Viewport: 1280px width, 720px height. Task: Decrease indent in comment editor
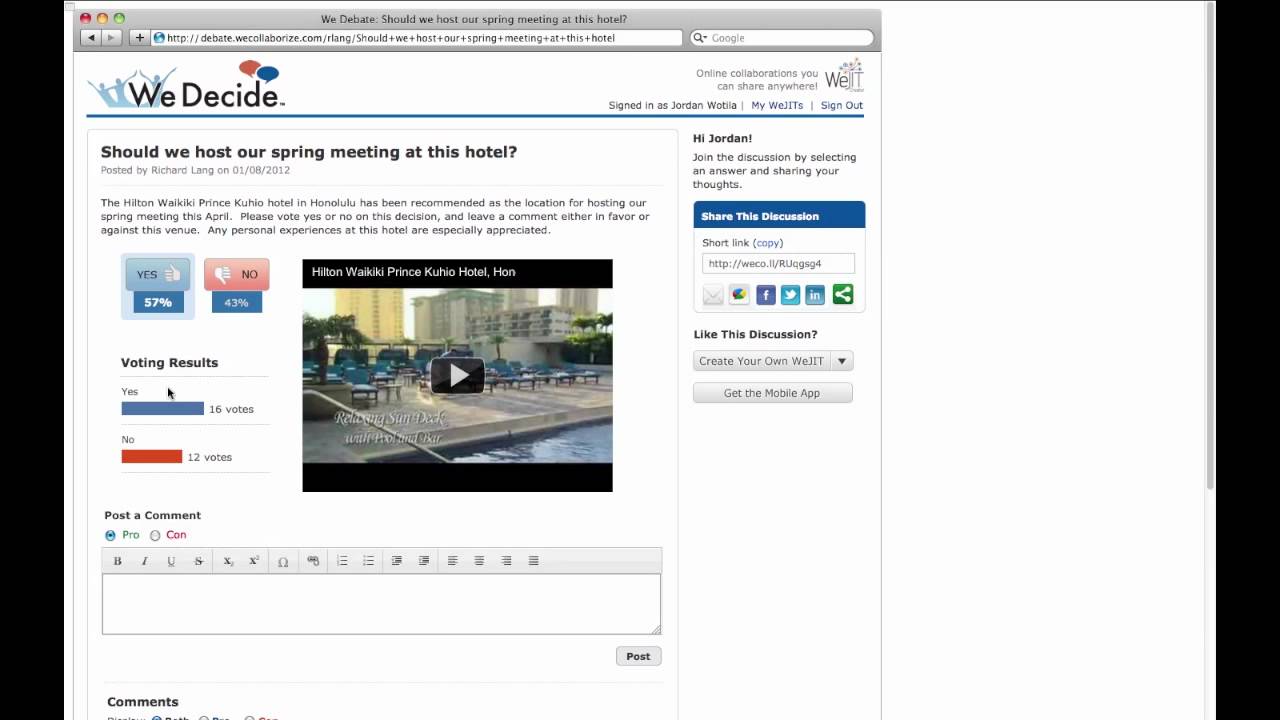coord(397,561)
